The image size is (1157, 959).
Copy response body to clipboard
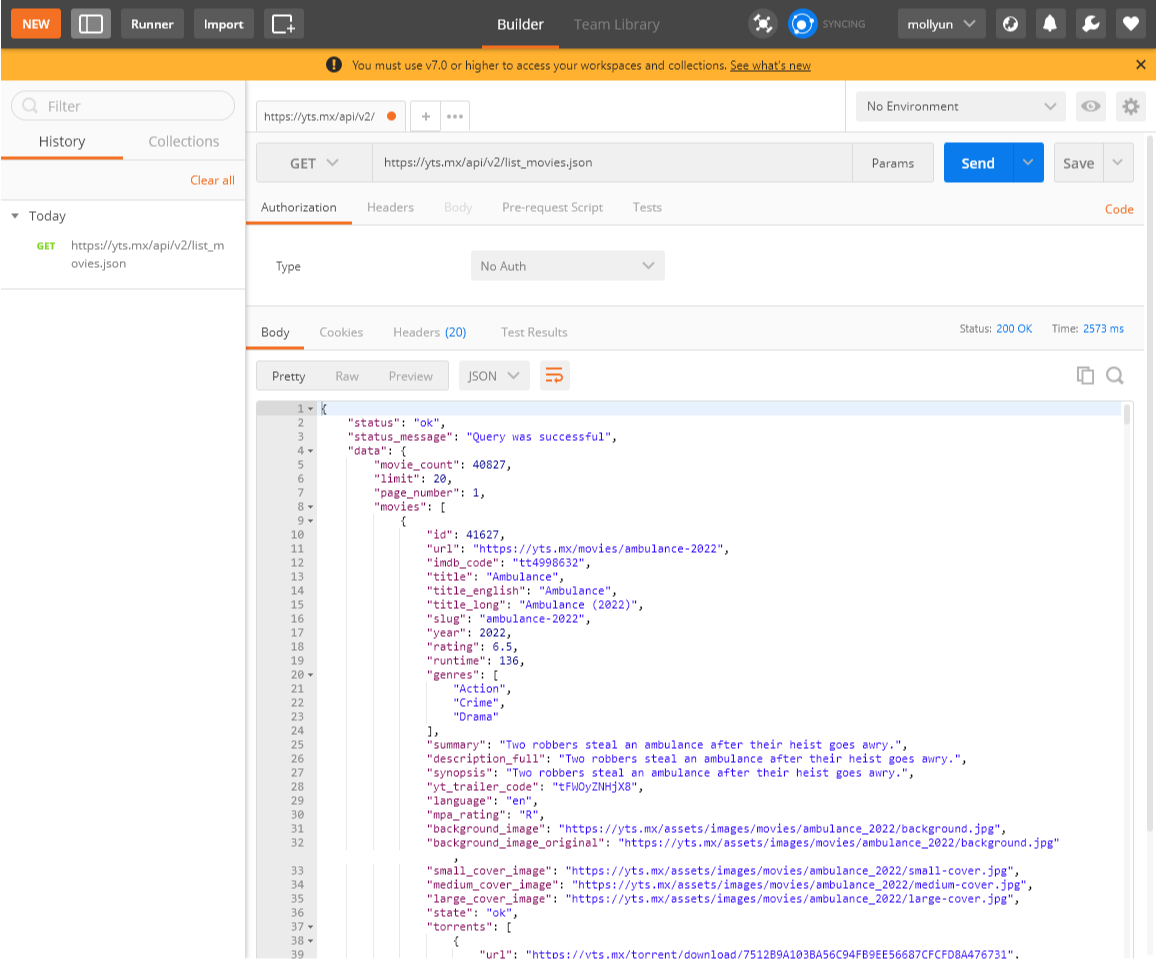point(1085,375)
